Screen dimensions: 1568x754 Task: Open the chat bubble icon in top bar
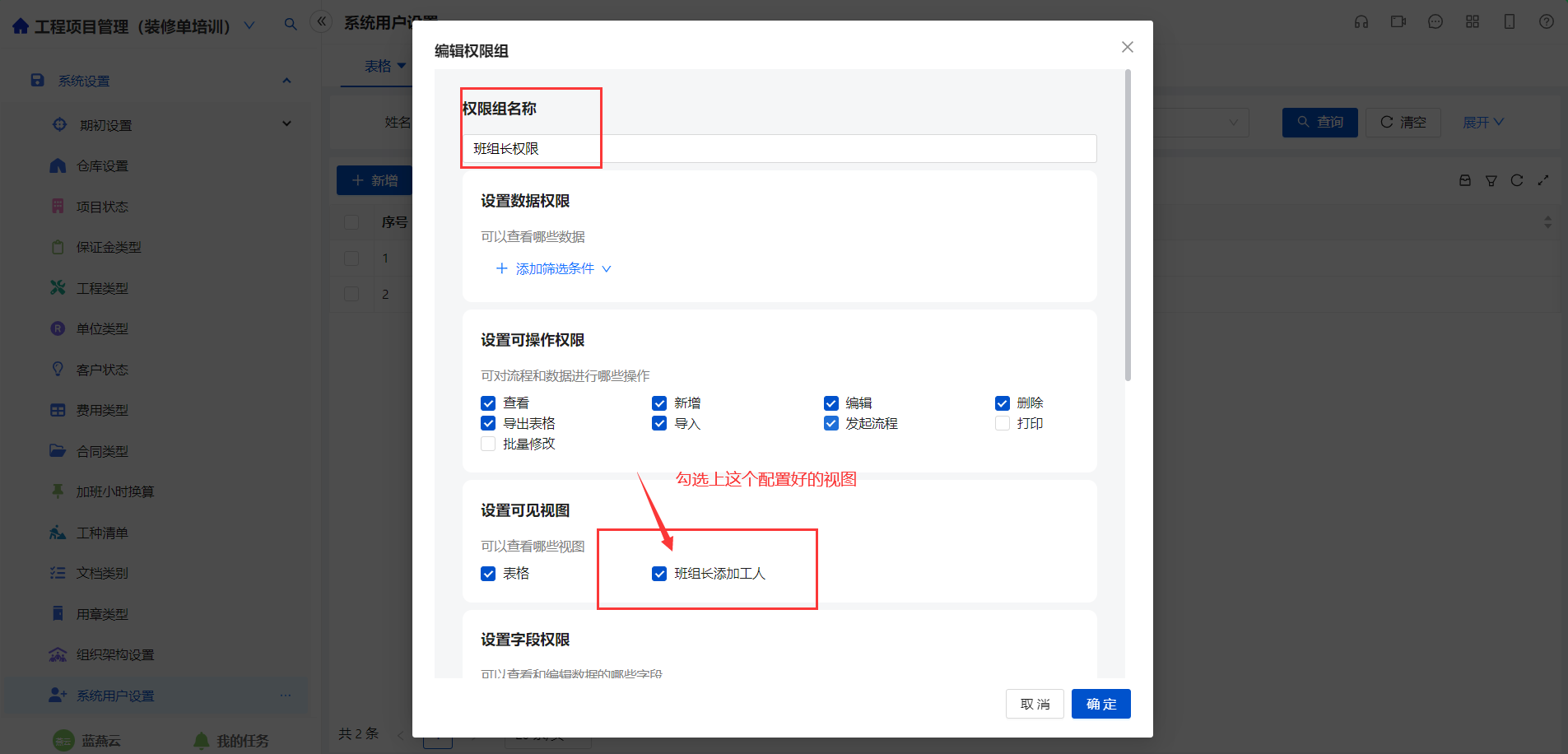tap(1435, 21)
